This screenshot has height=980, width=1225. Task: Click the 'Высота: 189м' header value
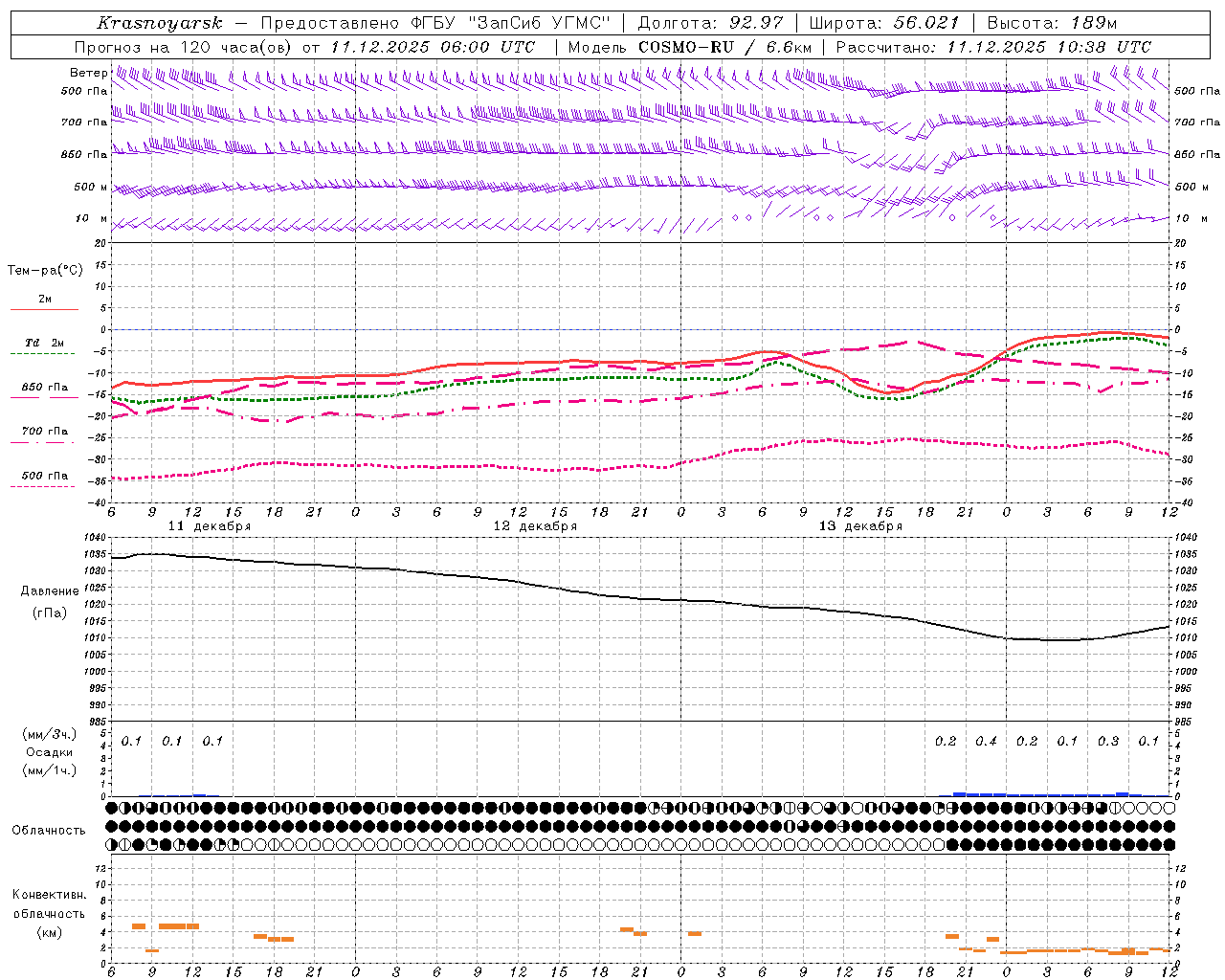click(1051, 23)
